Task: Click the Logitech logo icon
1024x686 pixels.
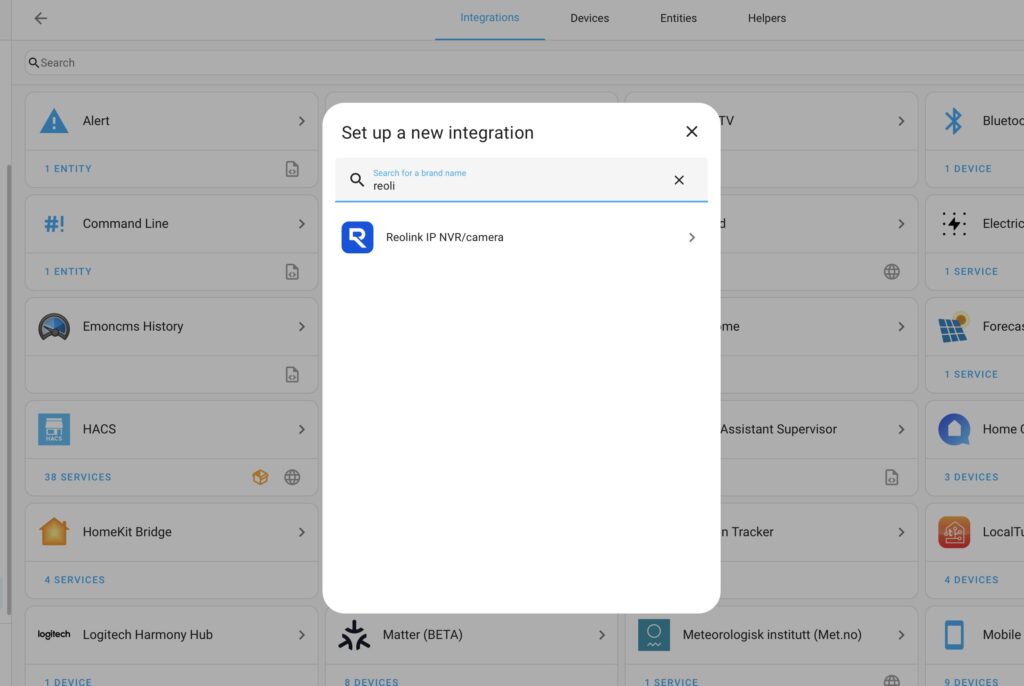Action: coord(54,634)
